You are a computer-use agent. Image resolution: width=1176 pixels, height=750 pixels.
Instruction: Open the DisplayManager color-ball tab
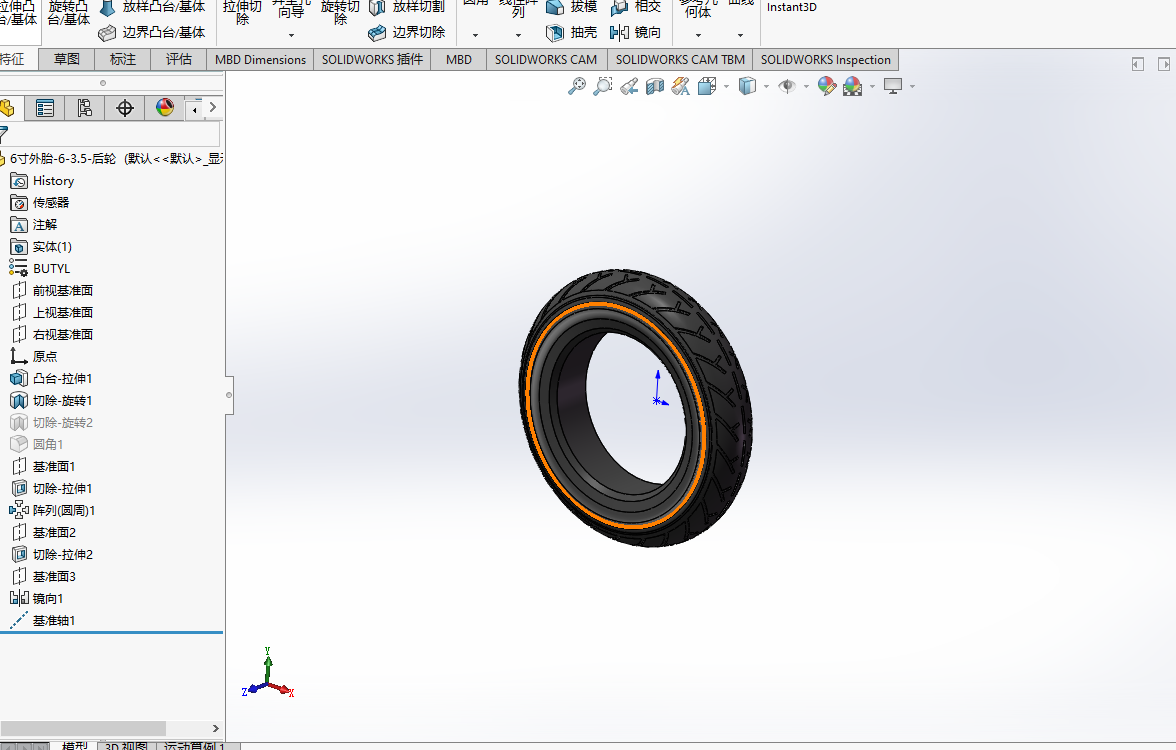(x=164, y=108)
